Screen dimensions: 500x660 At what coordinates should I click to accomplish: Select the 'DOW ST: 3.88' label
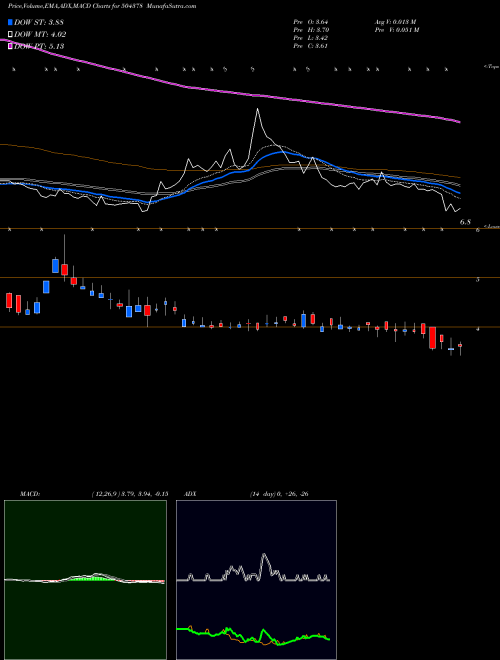pyautogui.click(x=39, y=22)
